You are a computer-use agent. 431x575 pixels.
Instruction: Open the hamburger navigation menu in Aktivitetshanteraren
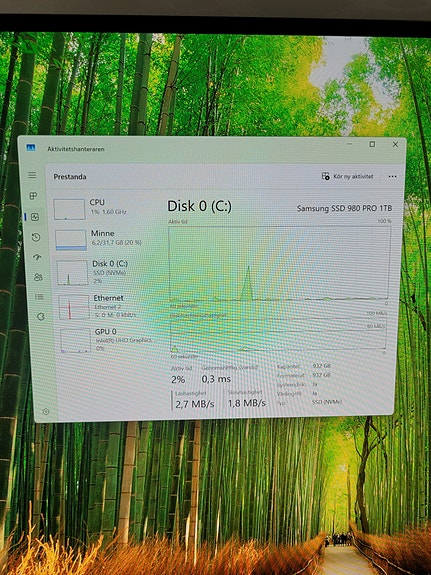32,175
